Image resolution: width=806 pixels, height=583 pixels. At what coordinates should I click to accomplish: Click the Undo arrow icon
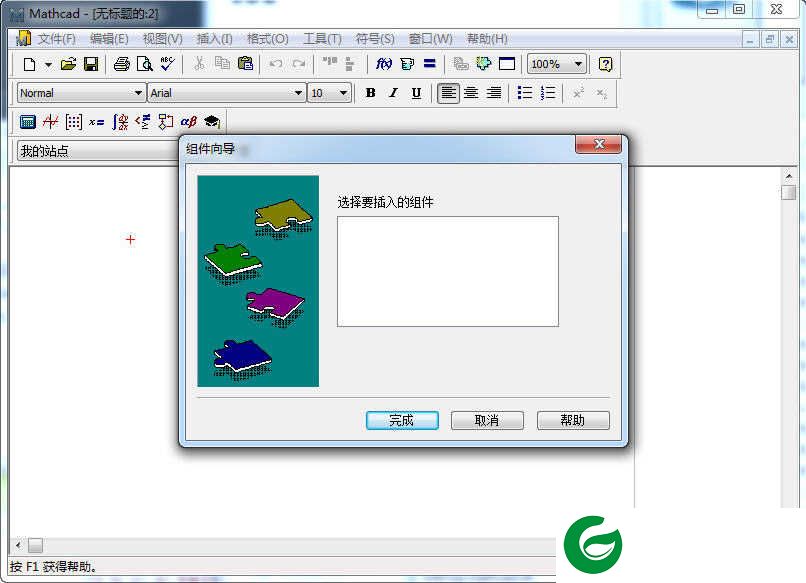[276, 64]
